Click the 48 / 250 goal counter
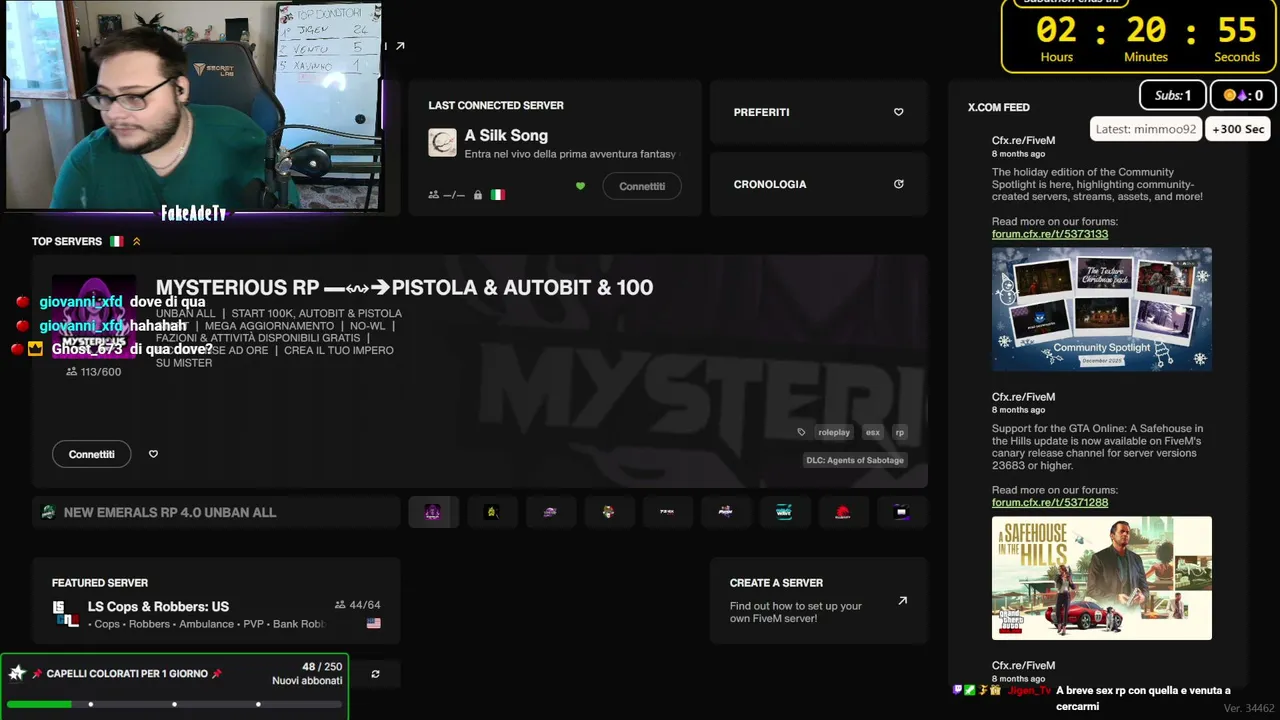Image resolution: width=1280 pixels, height=720 pixels. (322, 666)
